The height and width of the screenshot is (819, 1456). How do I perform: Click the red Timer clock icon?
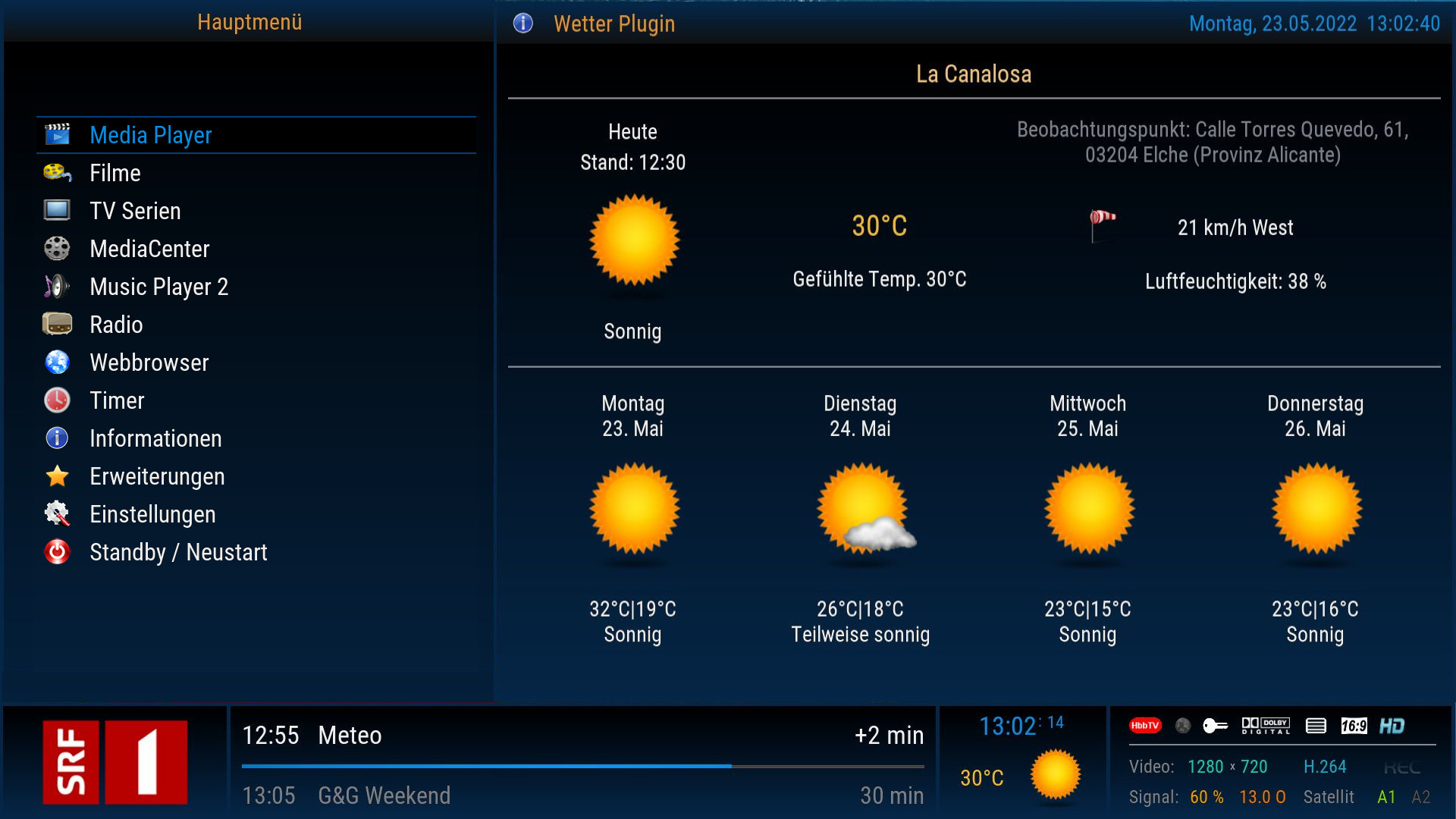[57, 400]
